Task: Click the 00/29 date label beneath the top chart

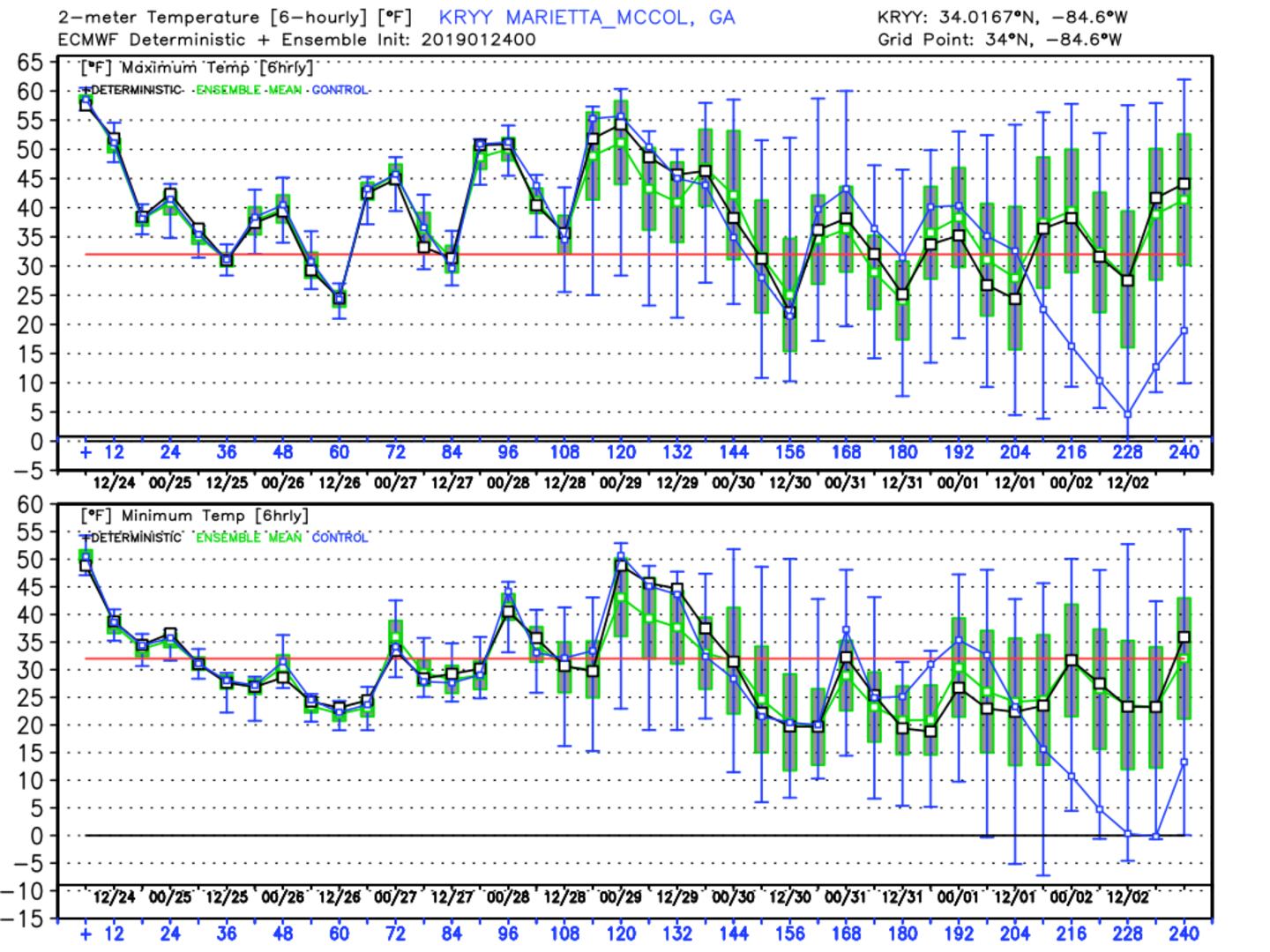Action: (x=621, y=482)
